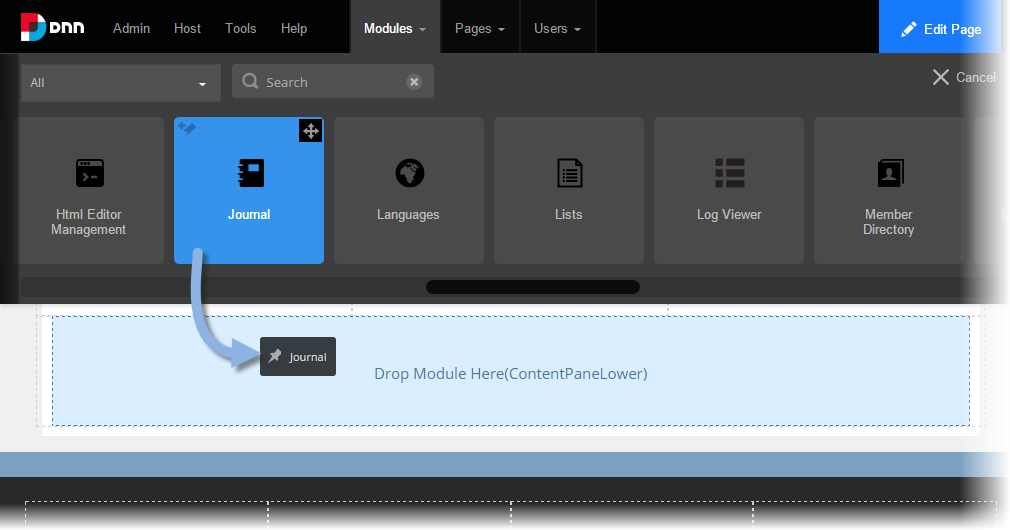
Task: Click the Journal module notebook icon
Action: coord(249,173)
